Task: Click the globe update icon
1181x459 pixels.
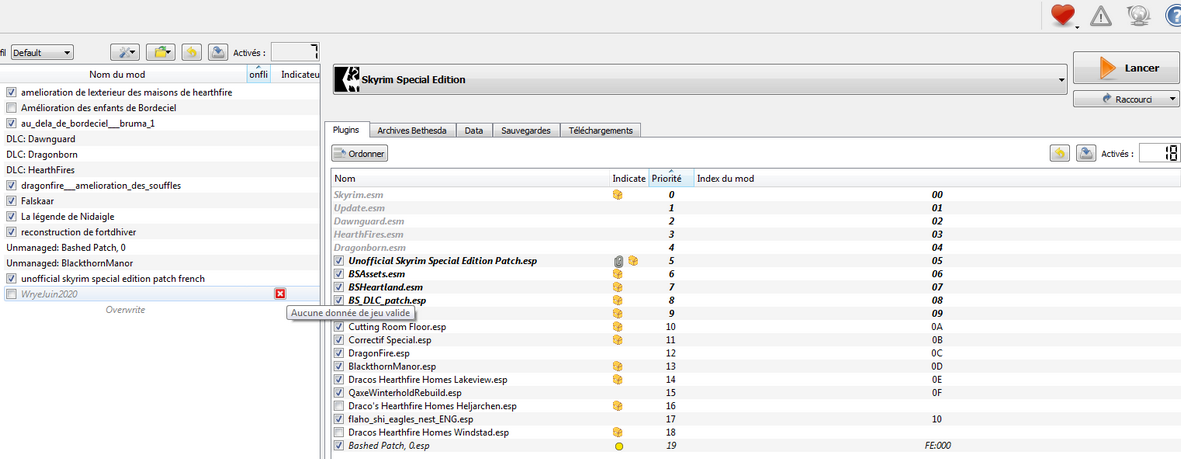Action: 1136,15
